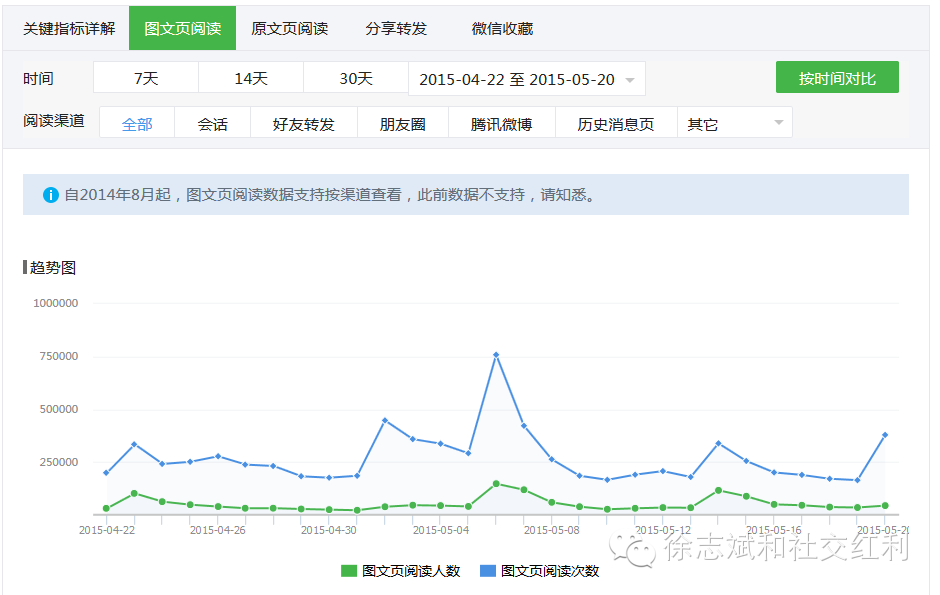This screenshot has height=595, width=940.
Task: Click the green peak point under the blue maximum
Action: click(496, 484)
